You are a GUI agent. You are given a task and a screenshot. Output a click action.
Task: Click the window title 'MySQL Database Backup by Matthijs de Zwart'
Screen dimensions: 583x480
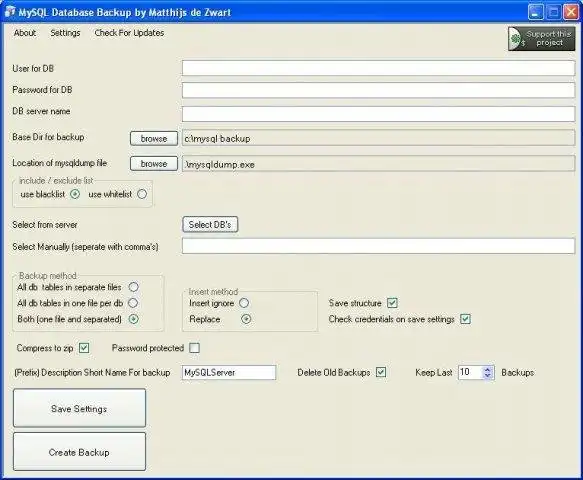tap(125, 12)
